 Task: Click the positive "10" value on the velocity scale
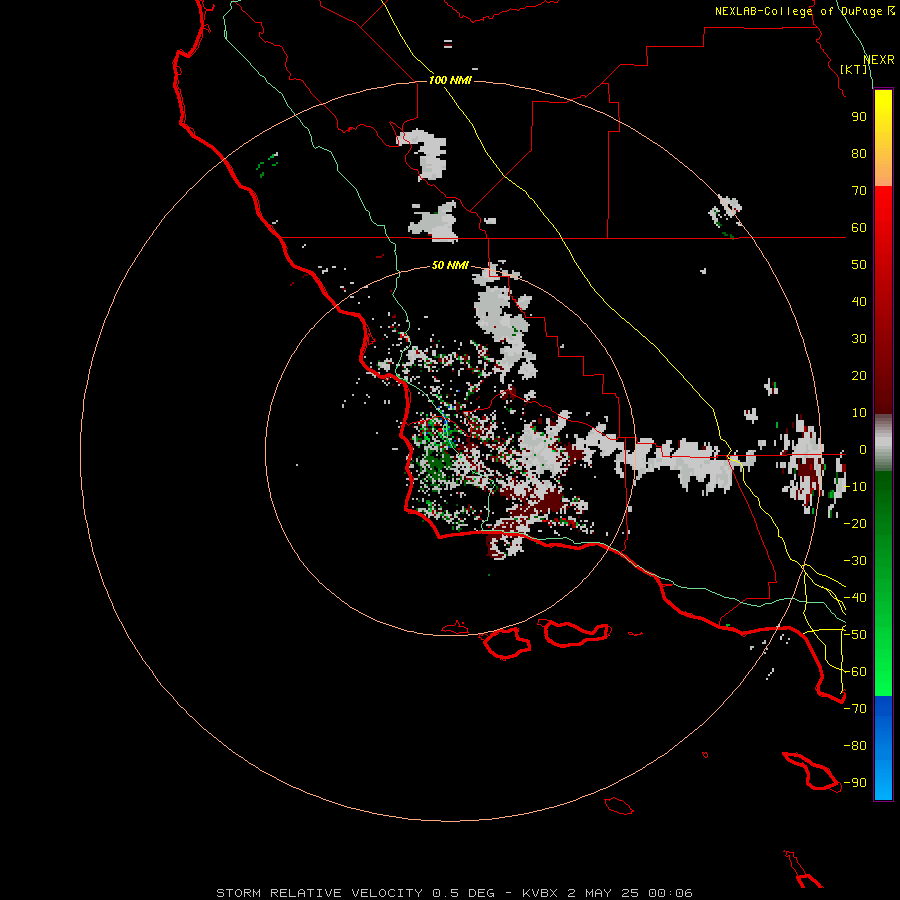pos(859,413)
